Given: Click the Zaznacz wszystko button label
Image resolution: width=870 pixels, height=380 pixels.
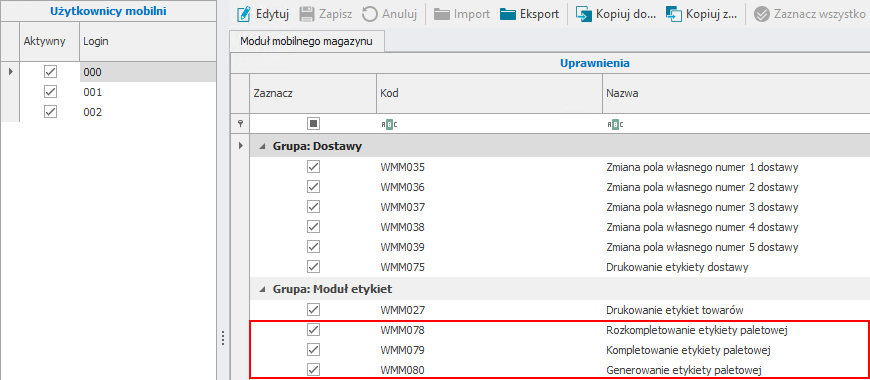Looking at the screenshot, I should 820,14.
